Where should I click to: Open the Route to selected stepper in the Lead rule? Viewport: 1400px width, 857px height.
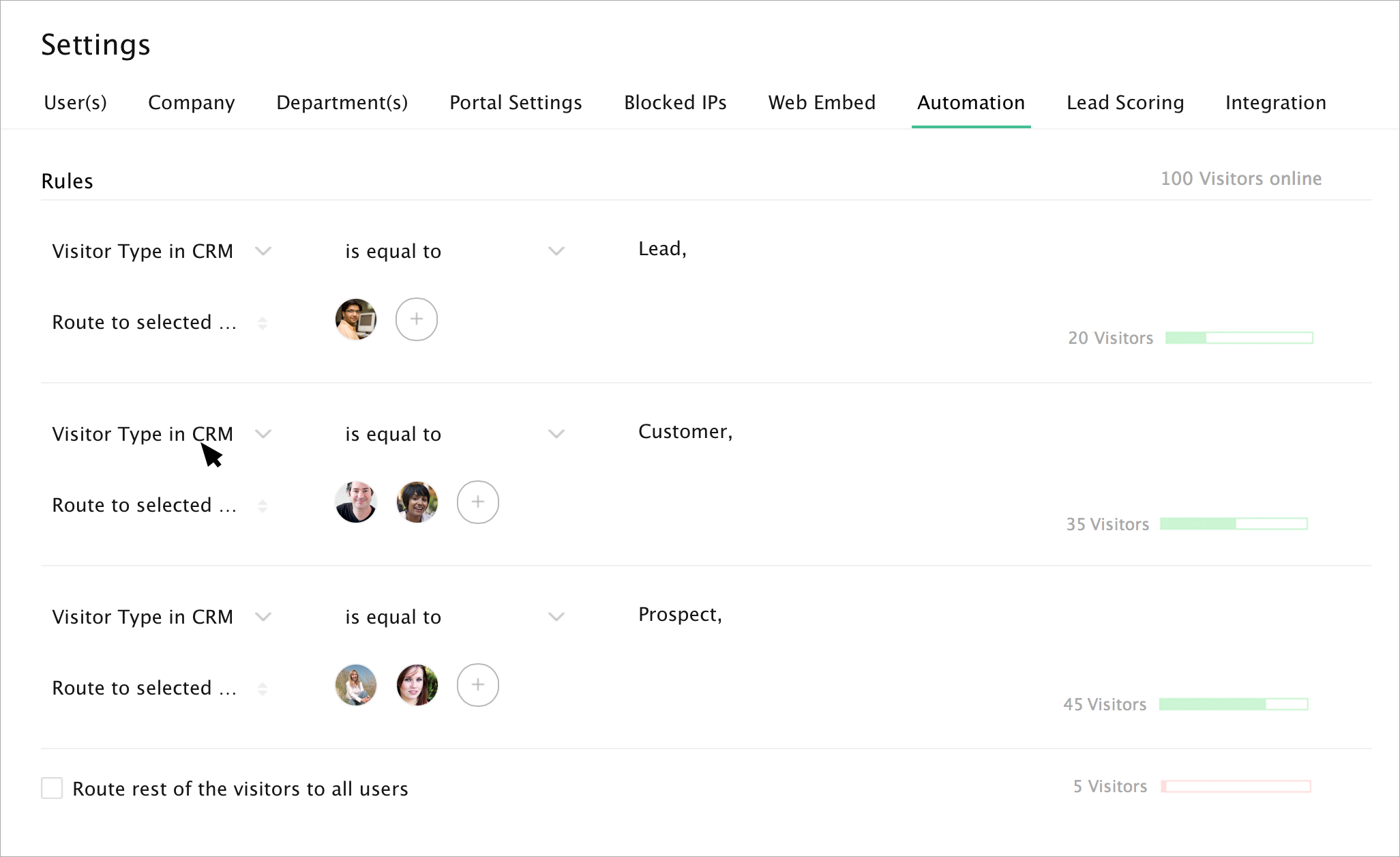click(x=263, y=323)
